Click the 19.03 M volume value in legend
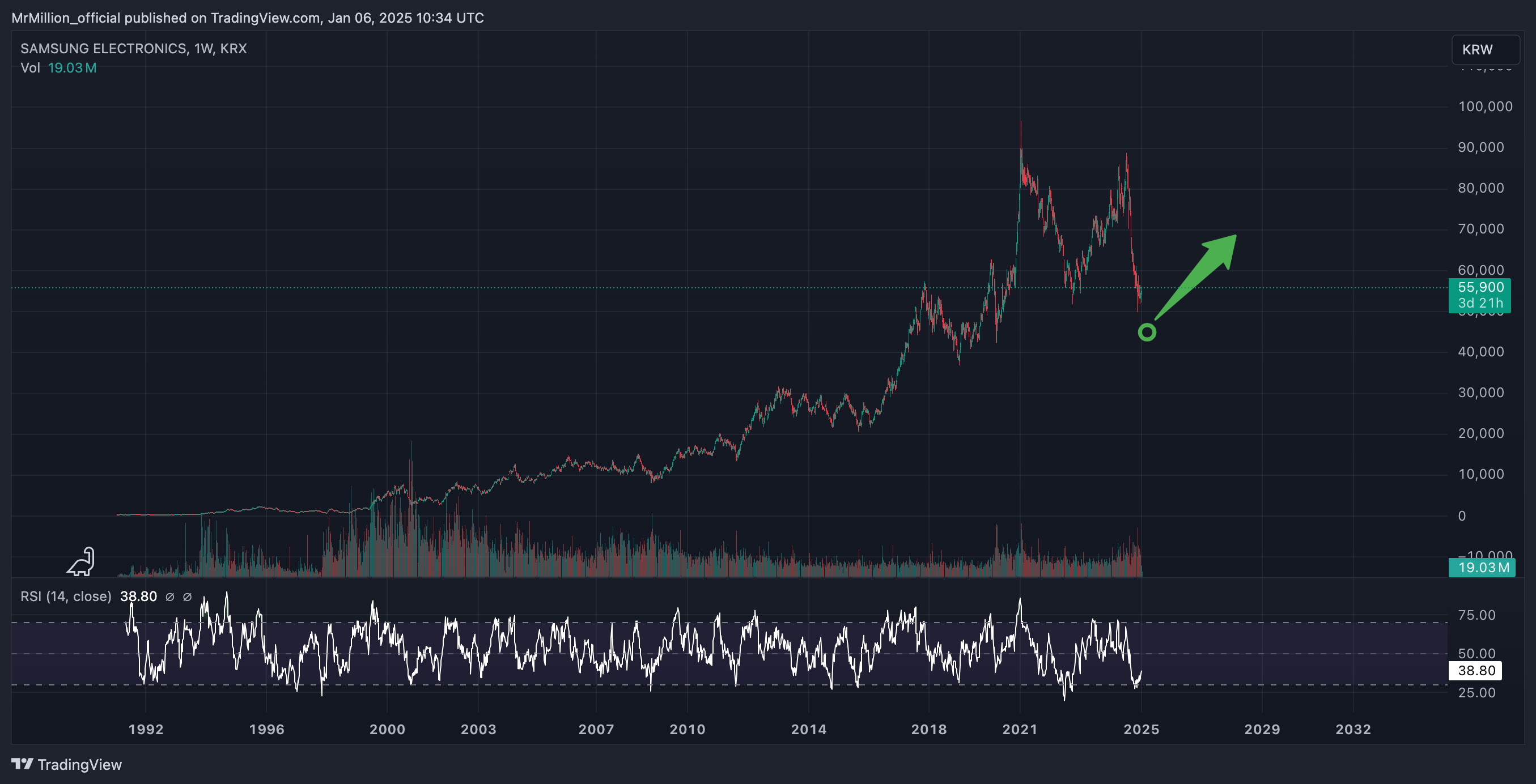 click(x=72, y=68)
